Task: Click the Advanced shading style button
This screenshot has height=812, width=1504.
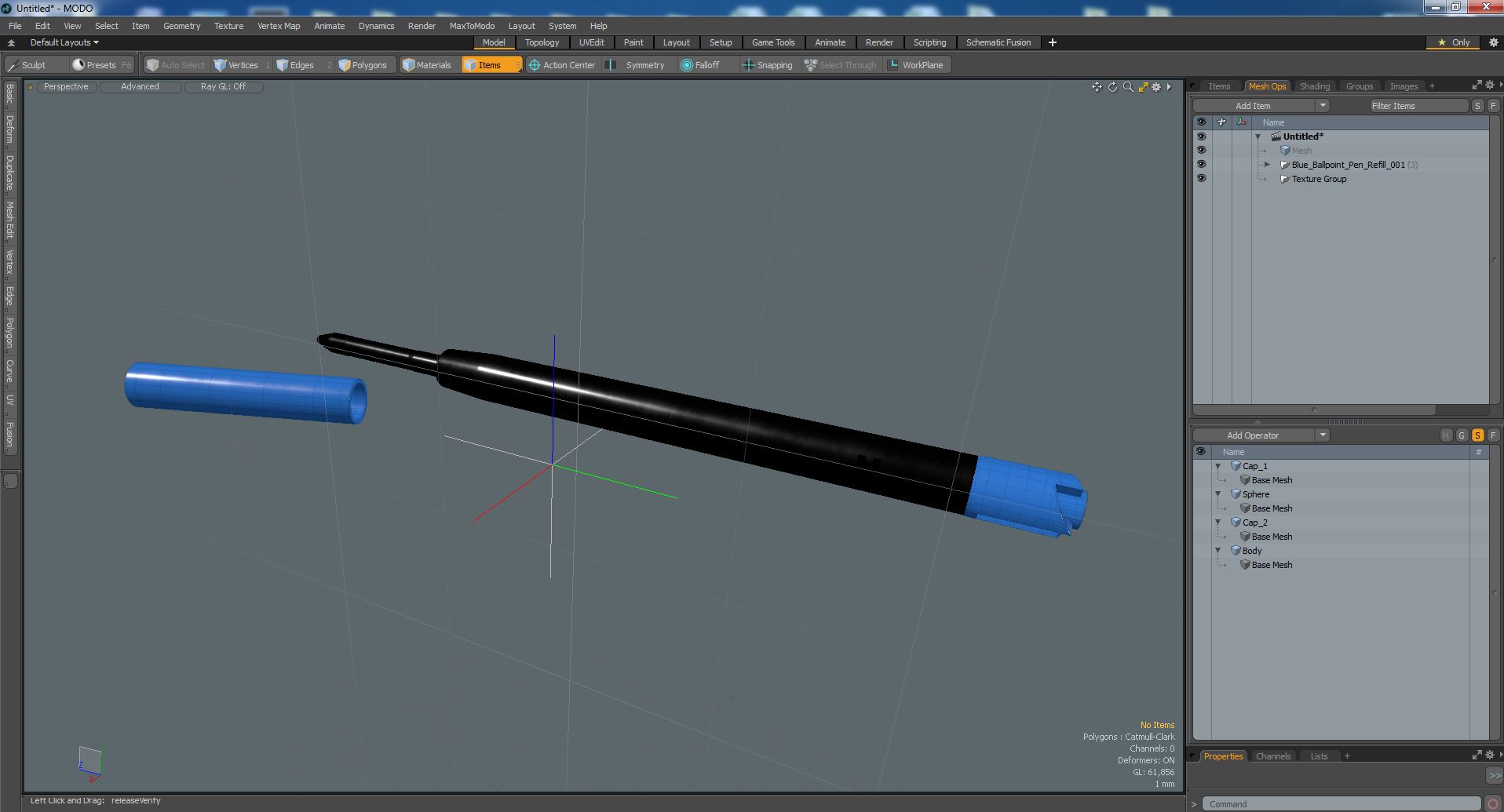Action: click(x=140, y=87)
